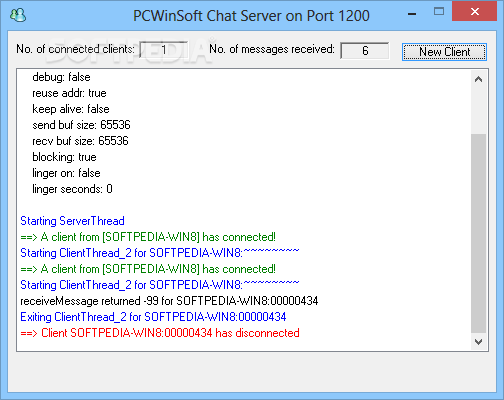504x400 pixels.
Task: Click the 'No. of connected clients:' label
Action: click(x=75, y=49)
